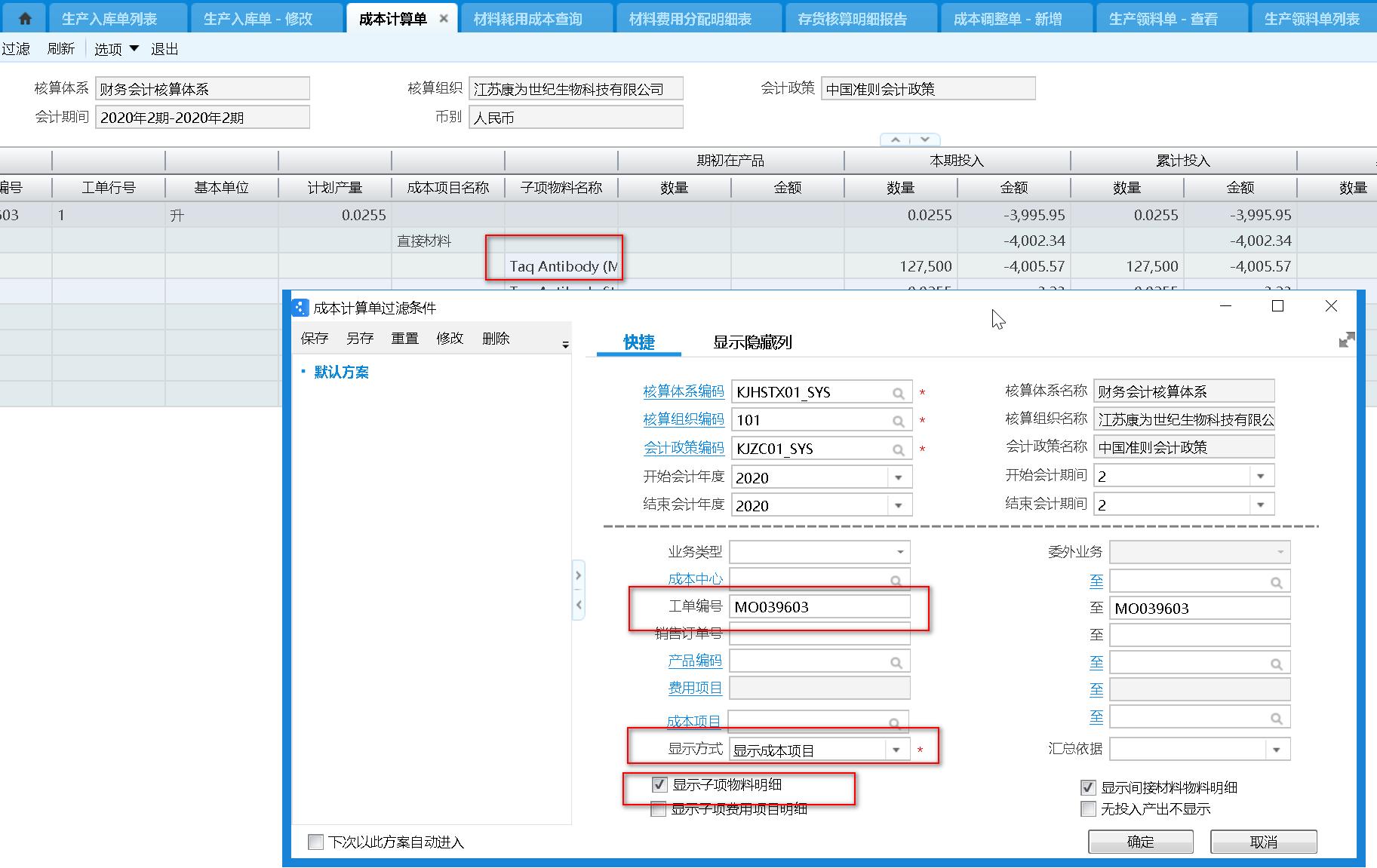Image resolution: width=1377 pixels, height=868 pixels.
Task: Click 工单编号 start input field
Action: coord(820,607)
